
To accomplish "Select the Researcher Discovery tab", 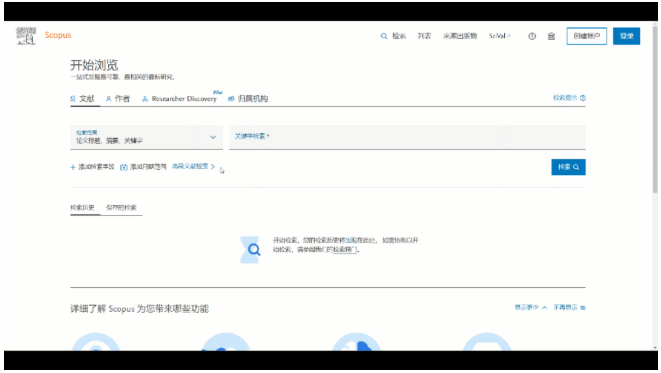I will click(180, 99).
